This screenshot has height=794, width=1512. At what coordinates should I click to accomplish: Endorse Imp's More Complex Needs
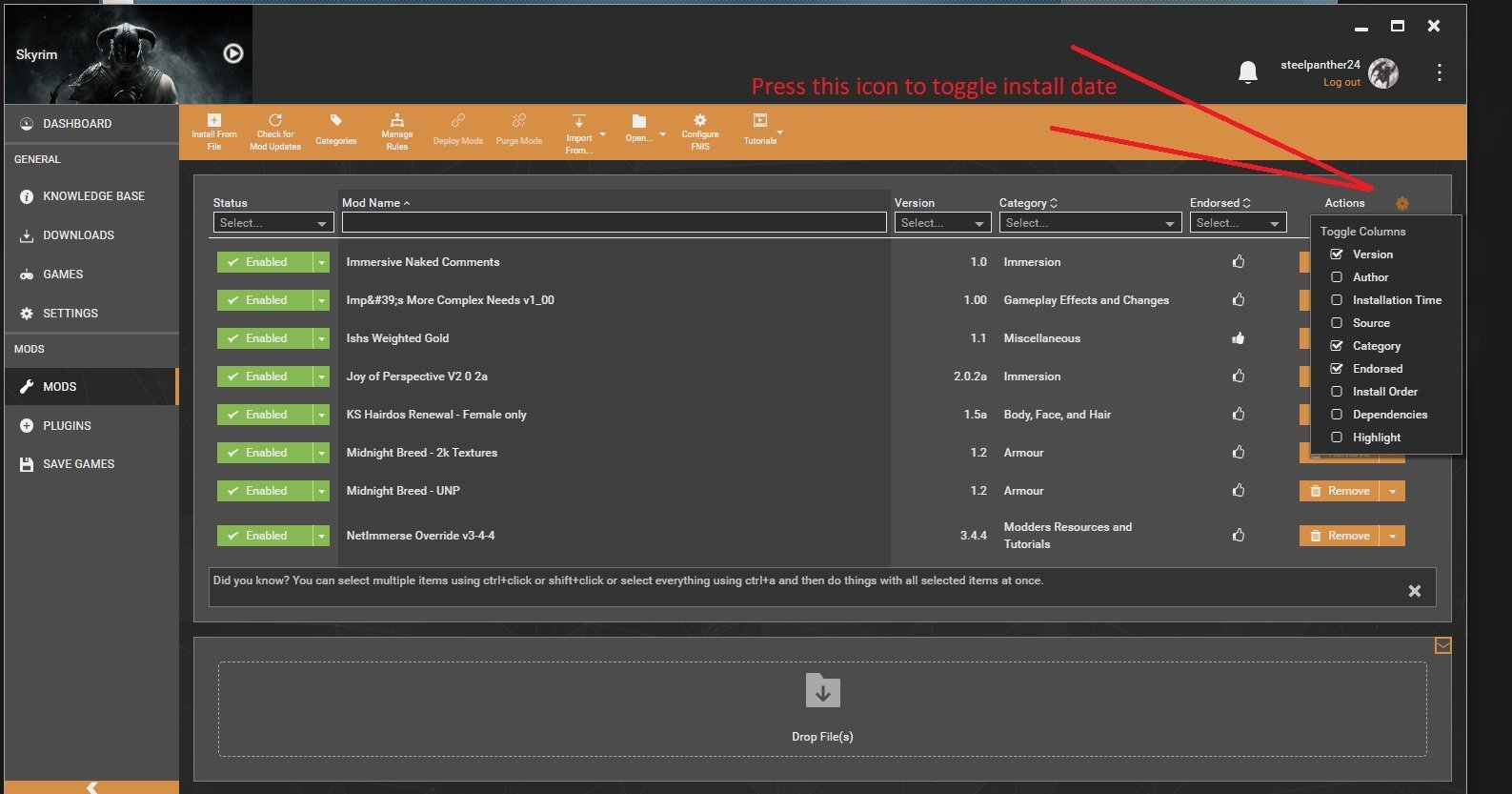(x=1239, y=299)
